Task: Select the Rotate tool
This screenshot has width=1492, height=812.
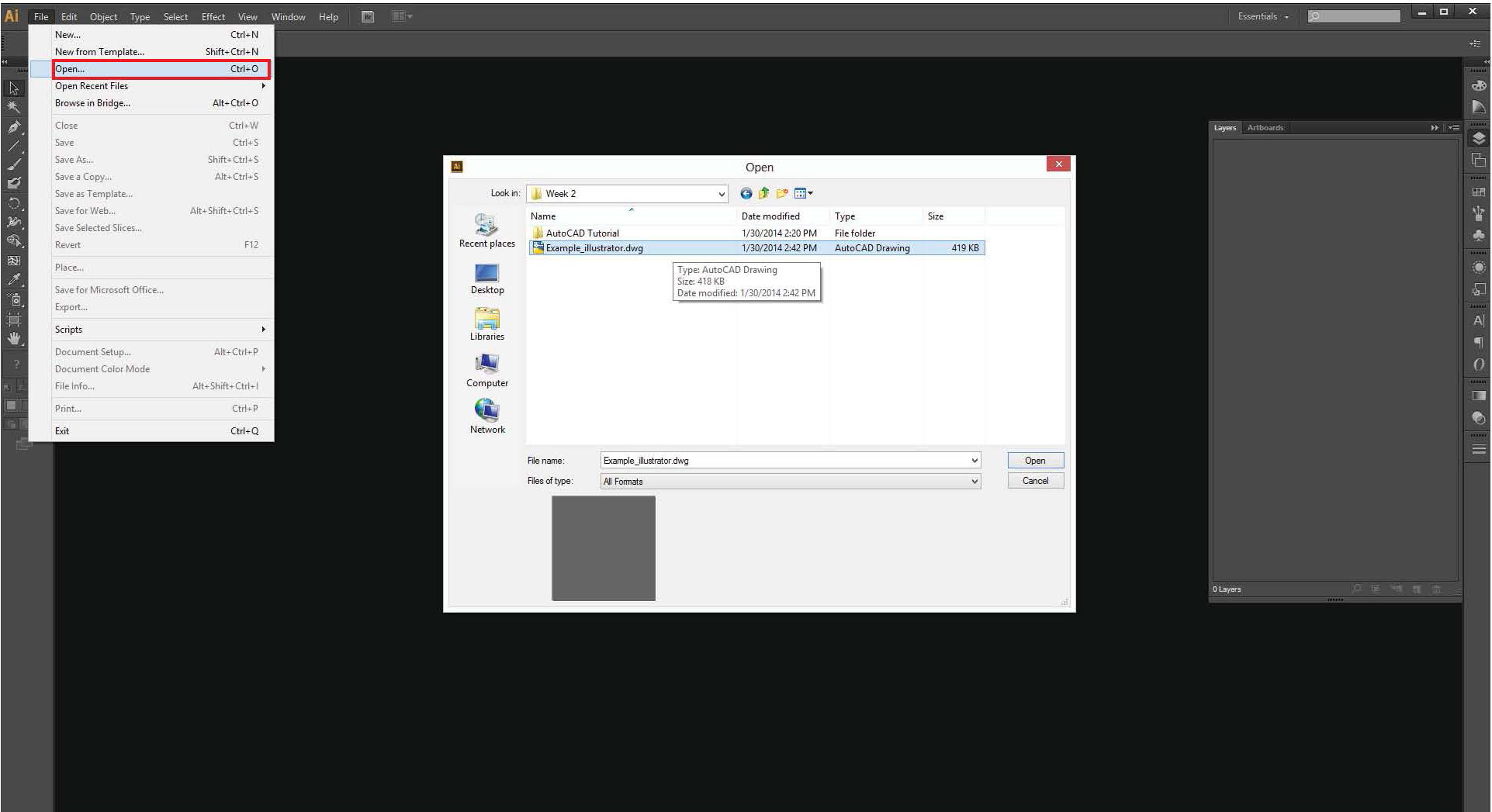Action: click(14, 203)
